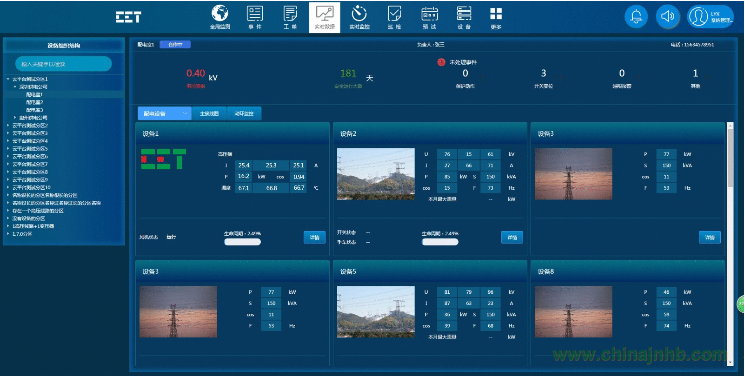Open the 工单 work order icon

(x=290, y=17)
